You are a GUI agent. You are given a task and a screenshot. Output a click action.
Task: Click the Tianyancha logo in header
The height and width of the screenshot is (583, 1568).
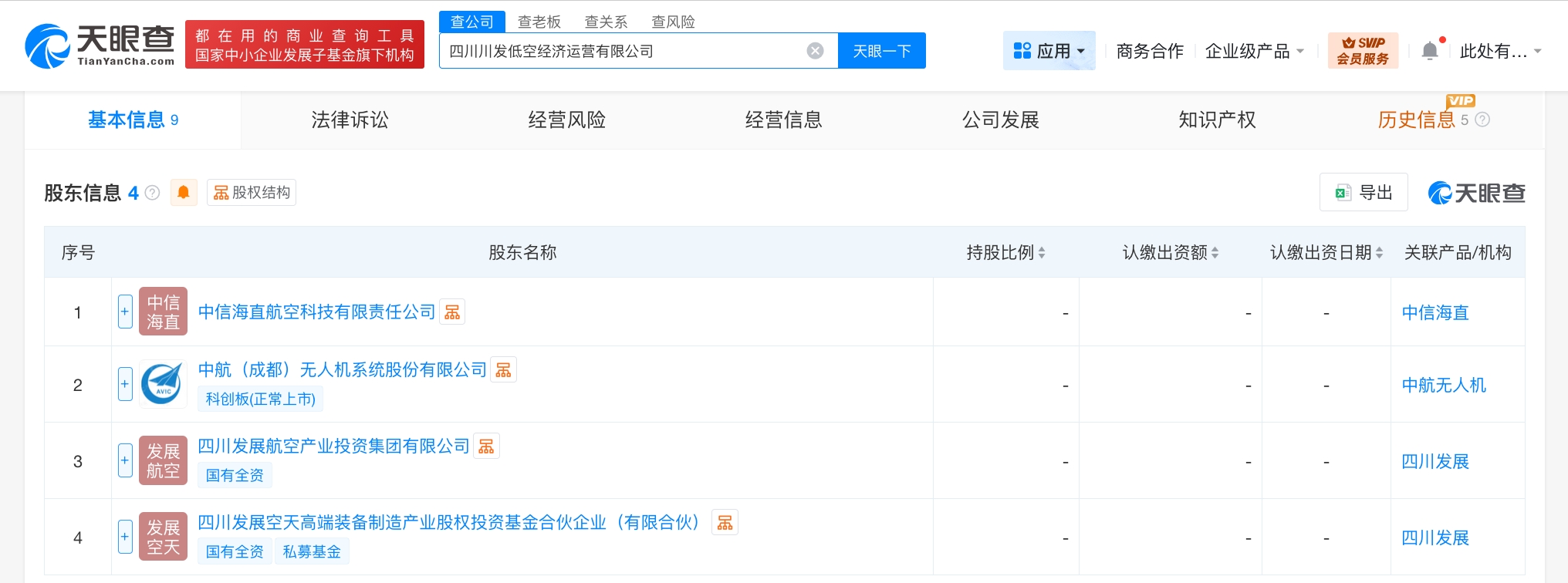tap(100, 45)
